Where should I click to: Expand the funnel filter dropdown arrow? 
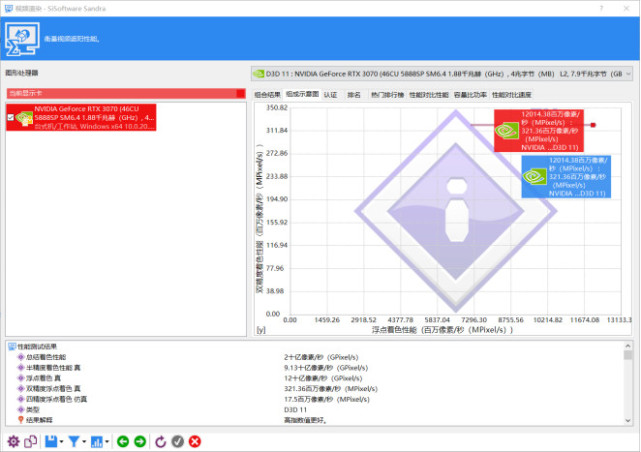84,441
